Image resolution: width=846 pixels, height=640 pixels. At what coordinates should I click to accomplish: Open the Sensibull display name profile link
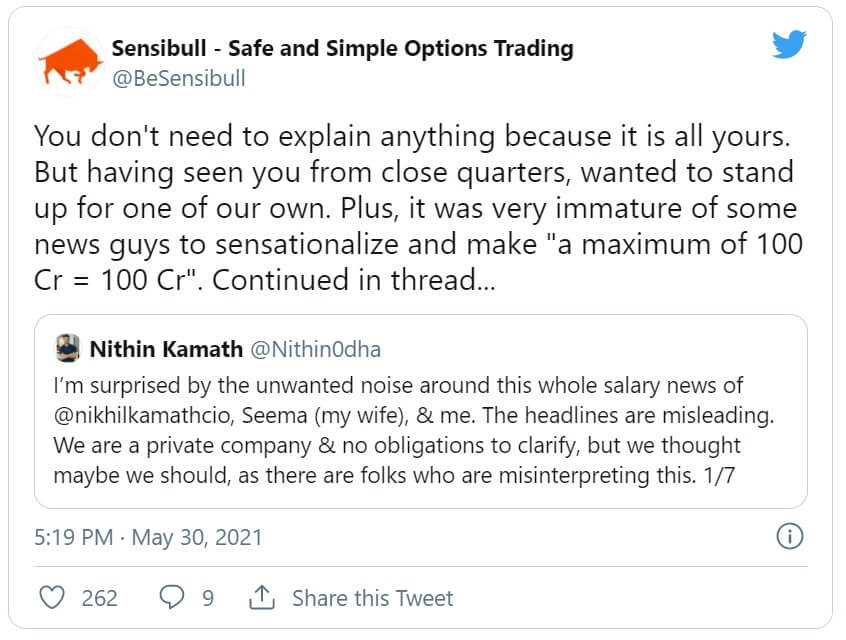[342, 48]
